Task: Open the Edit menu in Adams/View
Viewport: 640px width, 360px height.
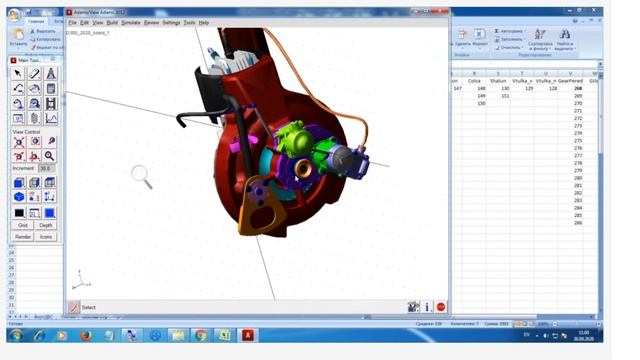Action: (x=84, y=22)
